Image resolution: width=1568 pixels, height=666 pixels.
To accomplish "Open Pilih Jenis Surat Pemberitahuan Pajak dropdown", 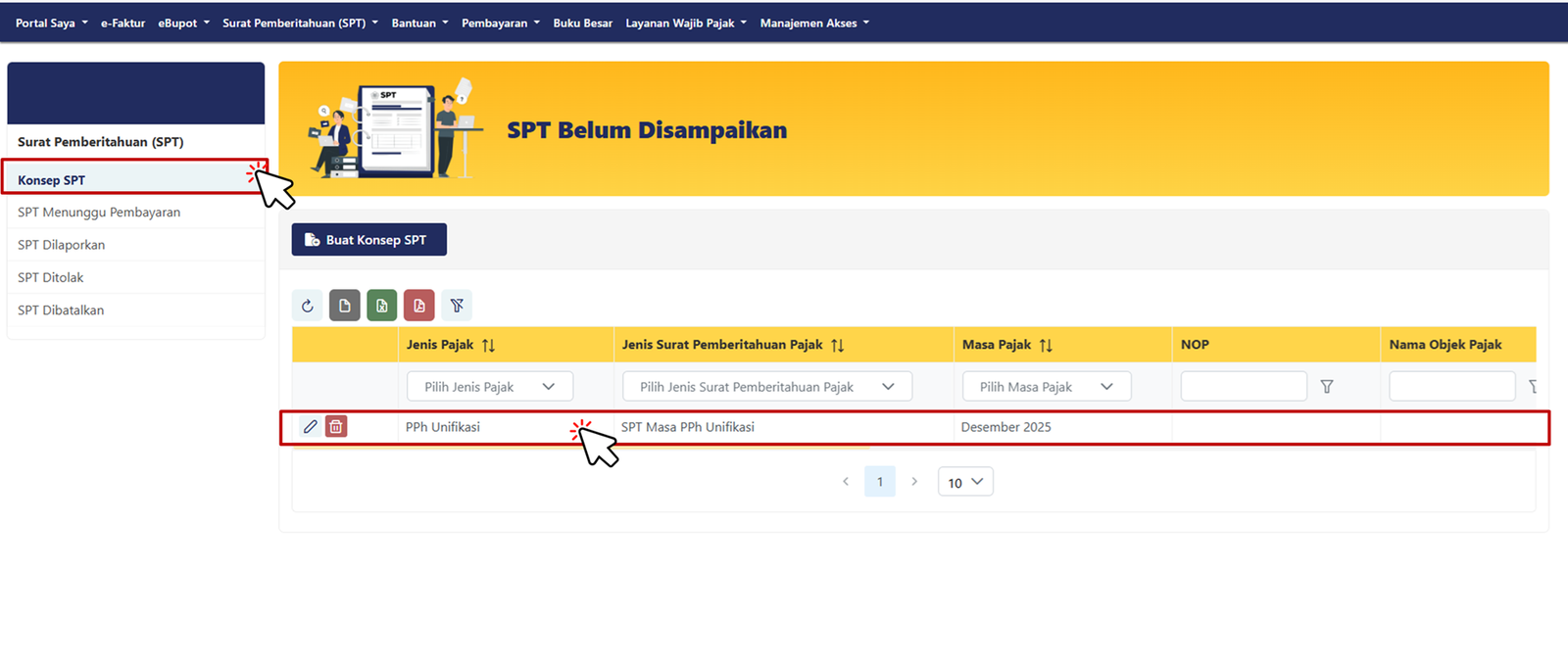I will pyautogui.click(x=766, y=387).
